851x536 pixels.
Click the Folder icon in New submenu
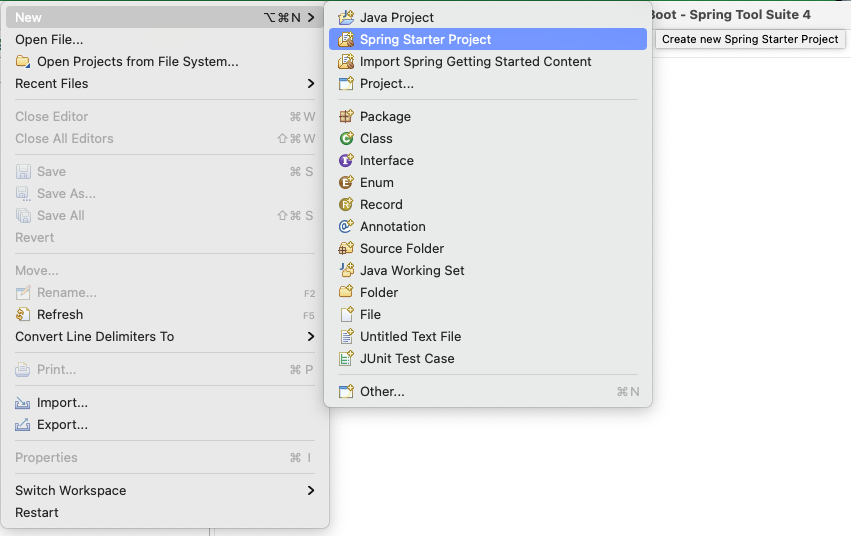[346, 292]
